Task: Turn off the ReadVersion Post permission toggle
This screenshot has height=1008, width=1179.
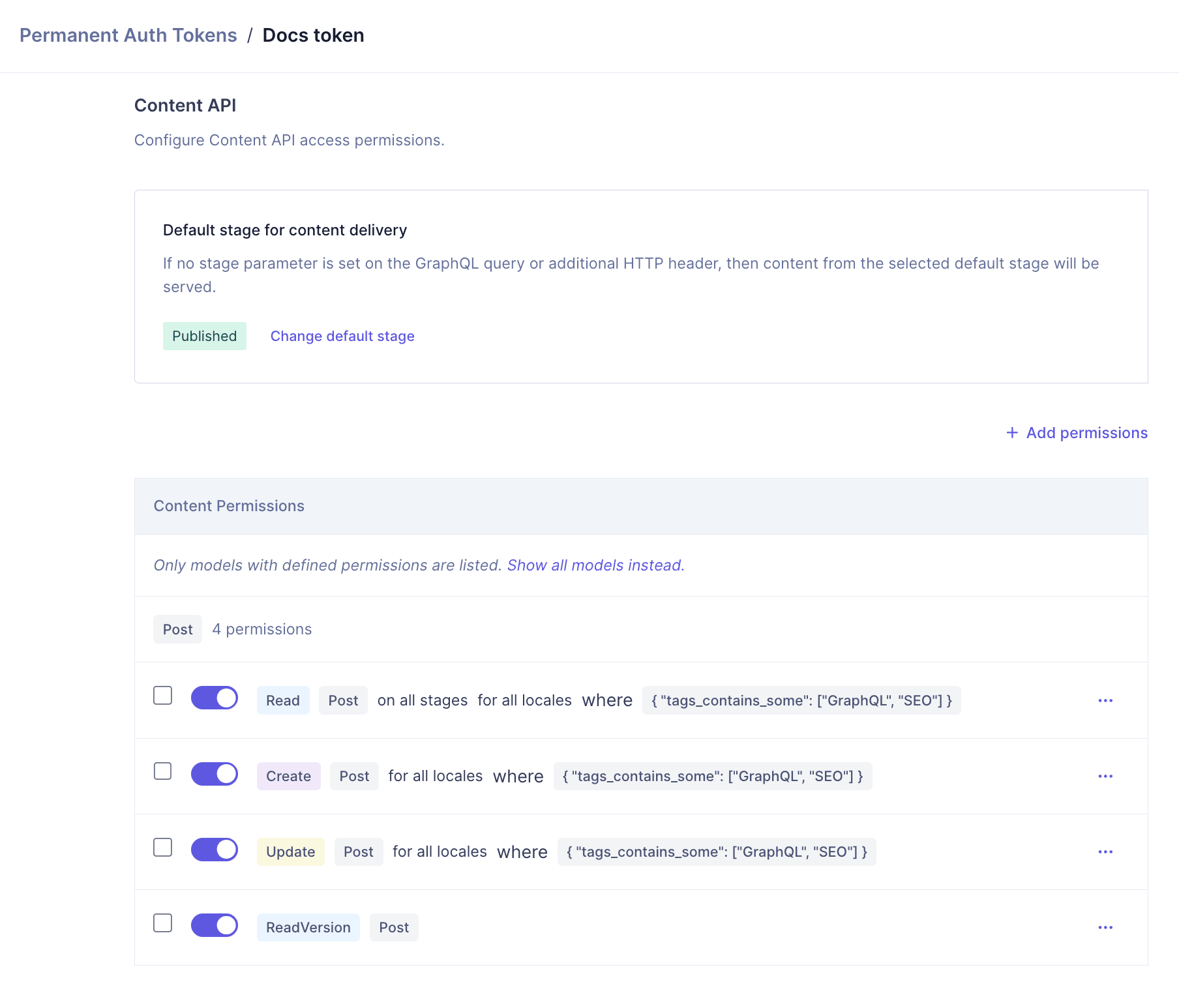Action: (215, 925)
